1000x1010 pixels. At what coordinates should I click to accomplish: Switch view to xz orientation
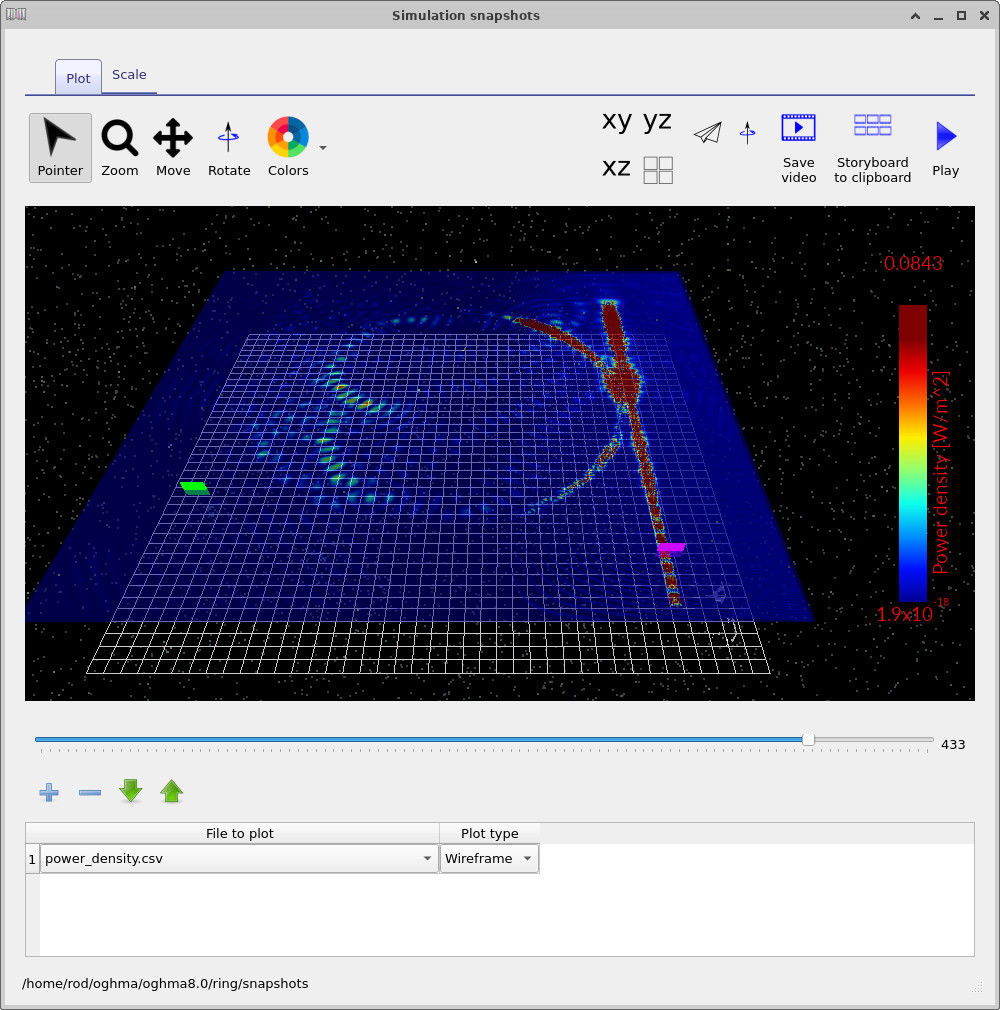tap(615, 168)
